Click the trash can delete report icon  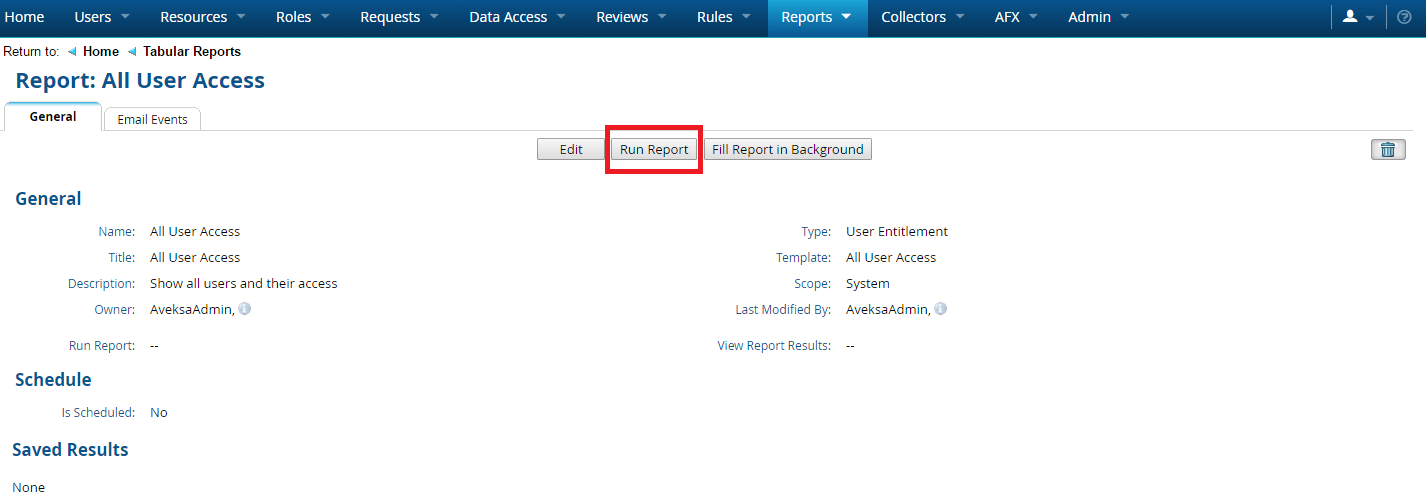click(x=1388, y=149)
